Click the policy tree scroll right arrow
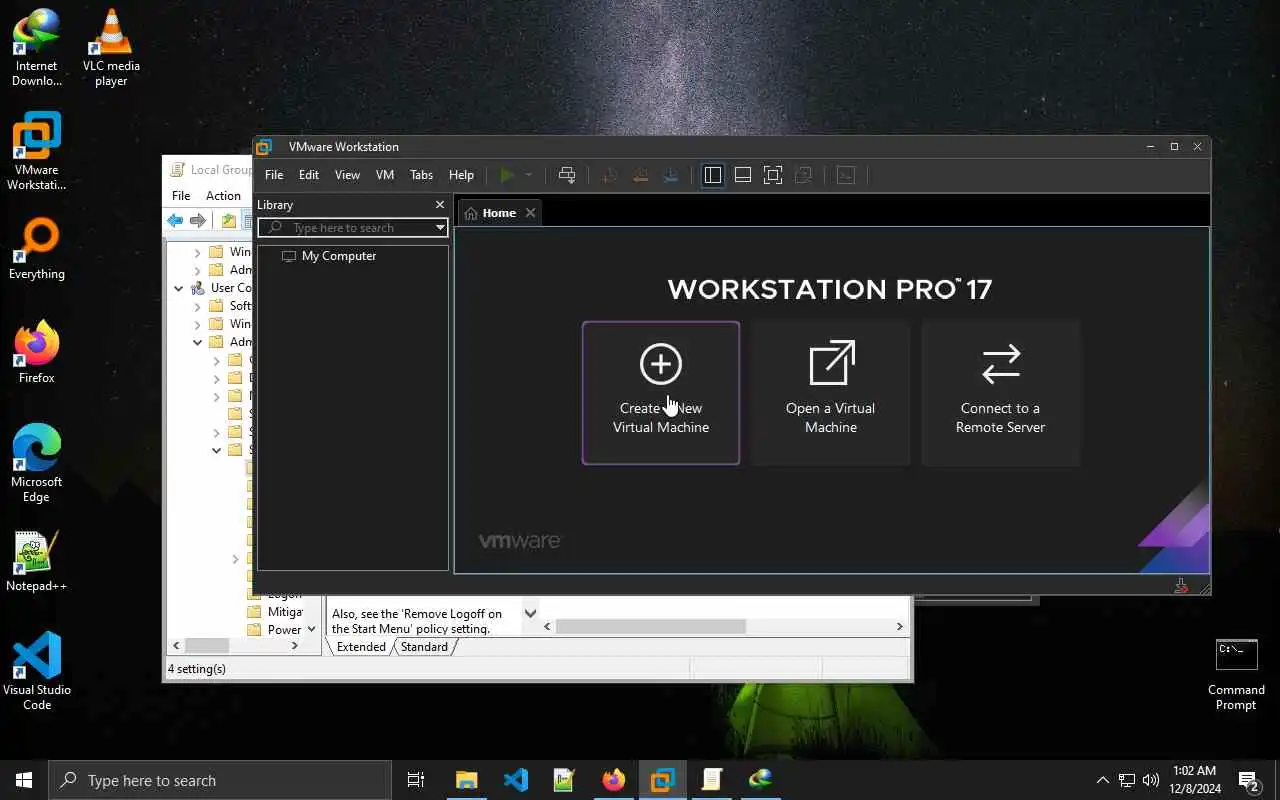The image size is (1280, 800). (x=294, y=646)
